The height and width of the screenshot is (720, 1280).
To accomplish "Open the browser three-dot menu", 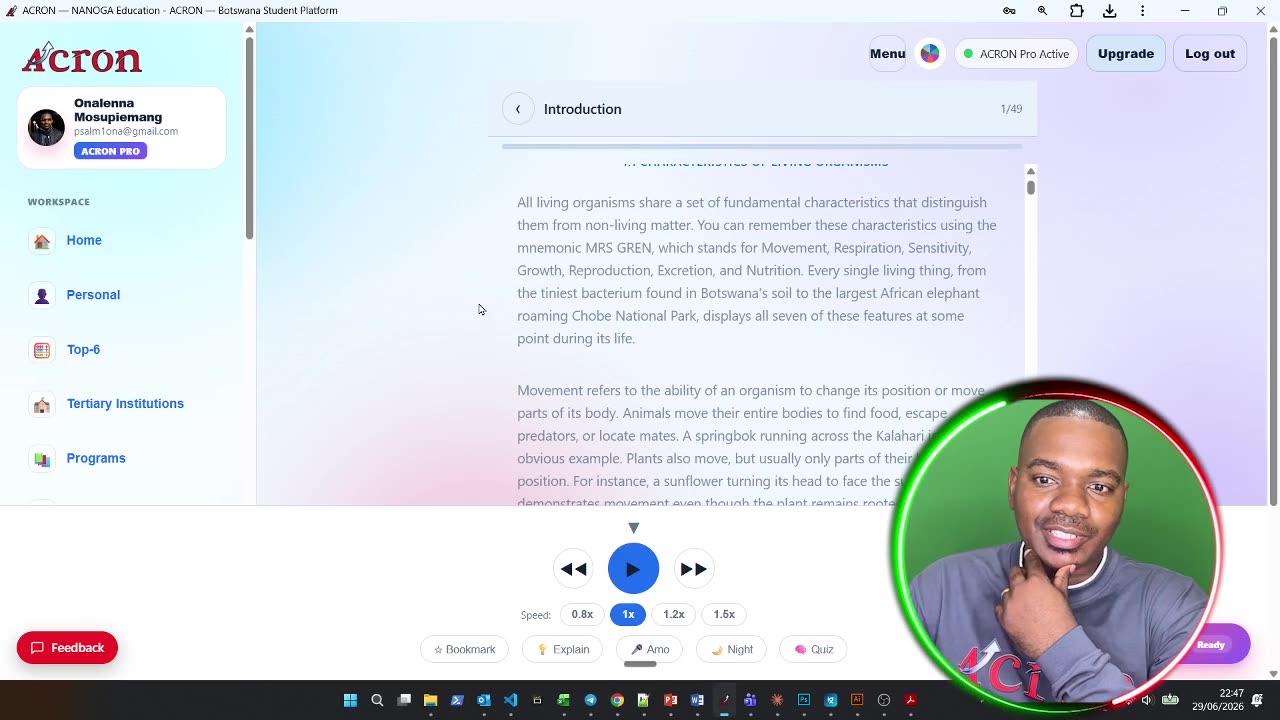I will pos(1142,11).
